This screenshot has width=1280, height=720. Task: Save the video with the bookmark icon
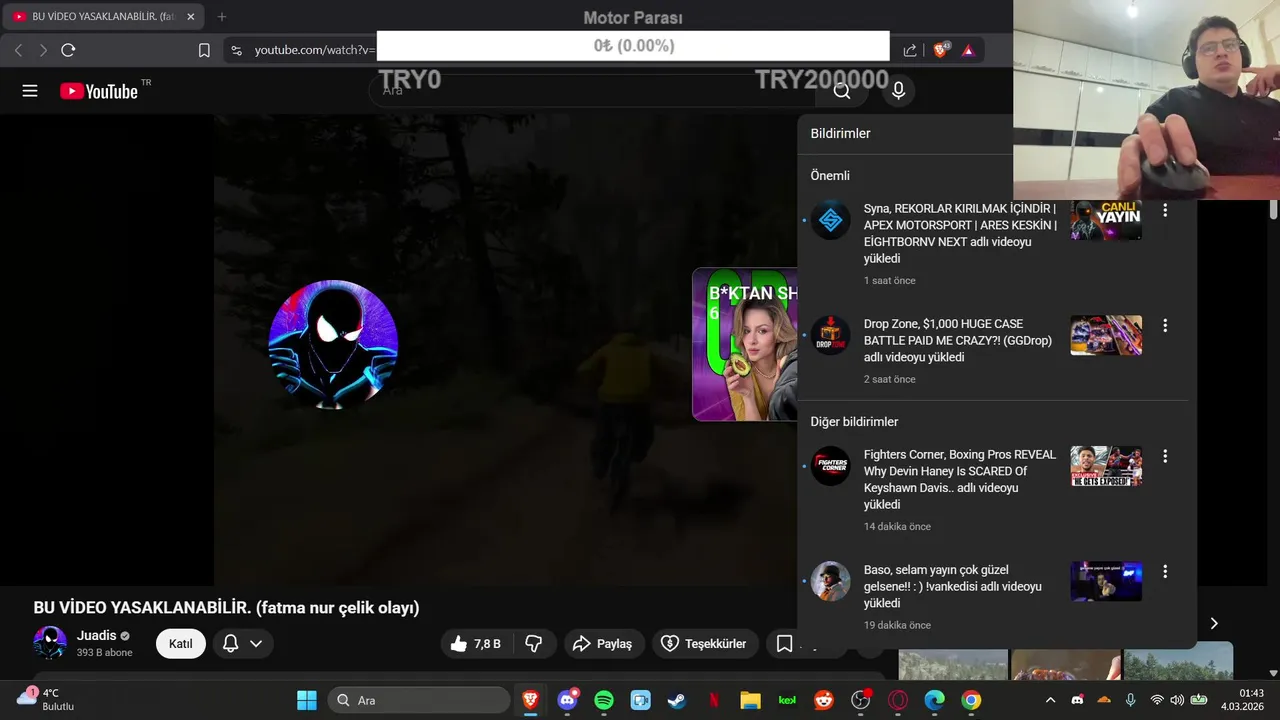coord(785,644)
